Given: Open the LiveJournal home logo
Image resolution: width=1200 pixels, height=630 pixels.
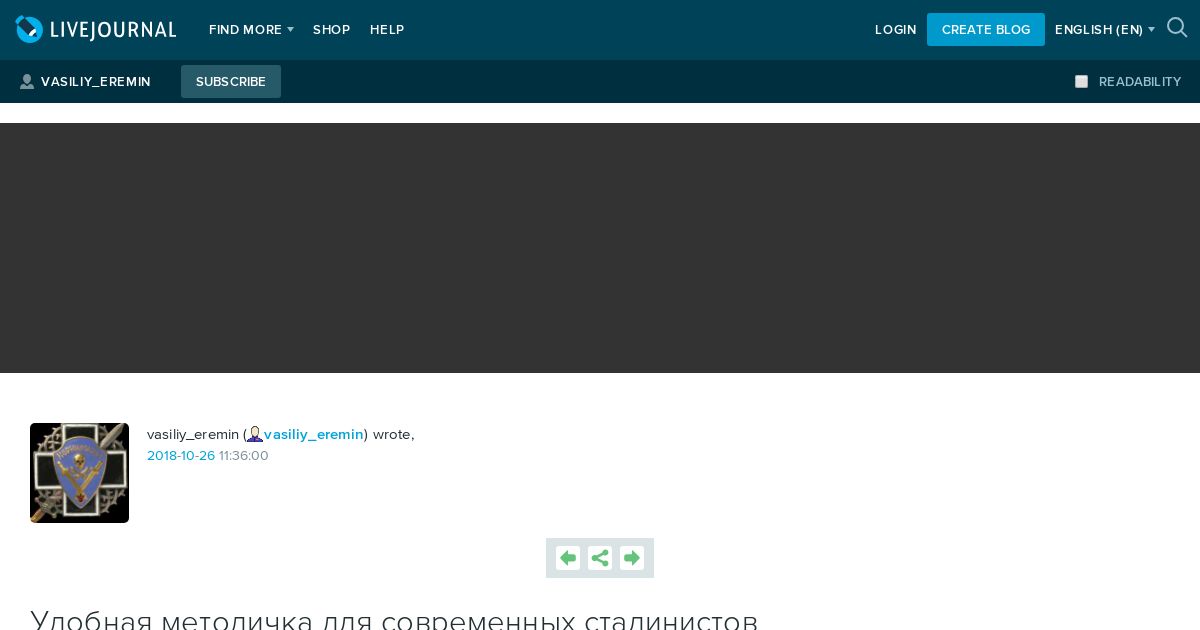Looking at the screenshot, I should point(96,30).
